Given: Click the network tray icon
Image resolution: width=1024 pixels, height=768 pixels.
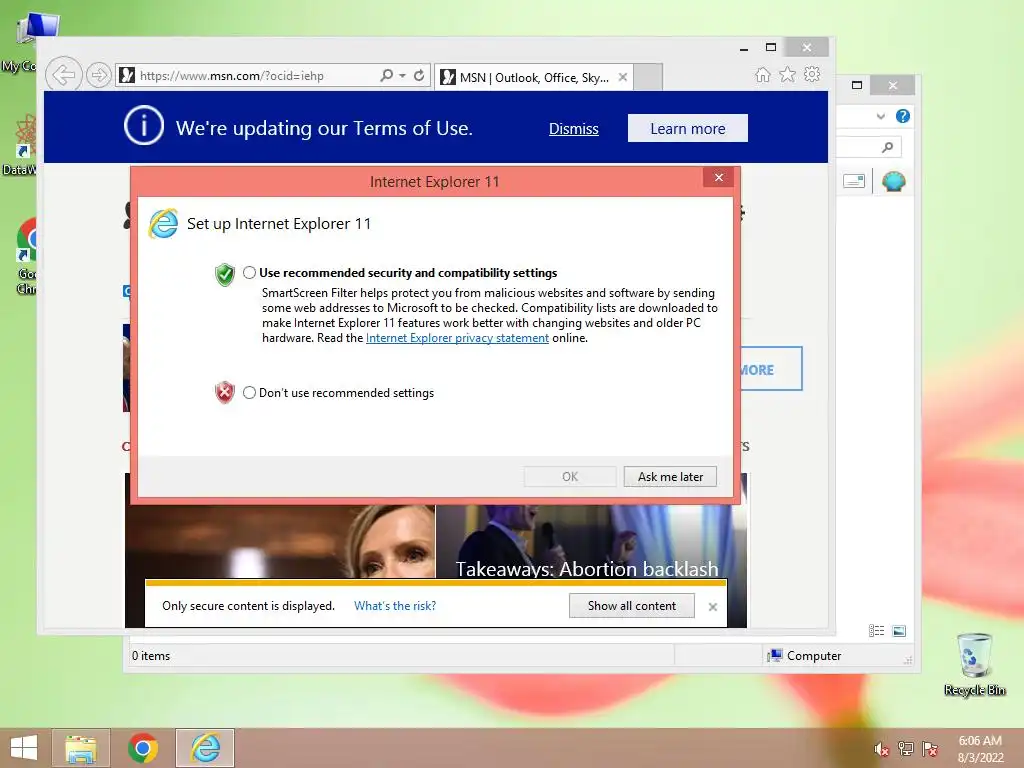Looking at the screenshot, I should (905, 749).
